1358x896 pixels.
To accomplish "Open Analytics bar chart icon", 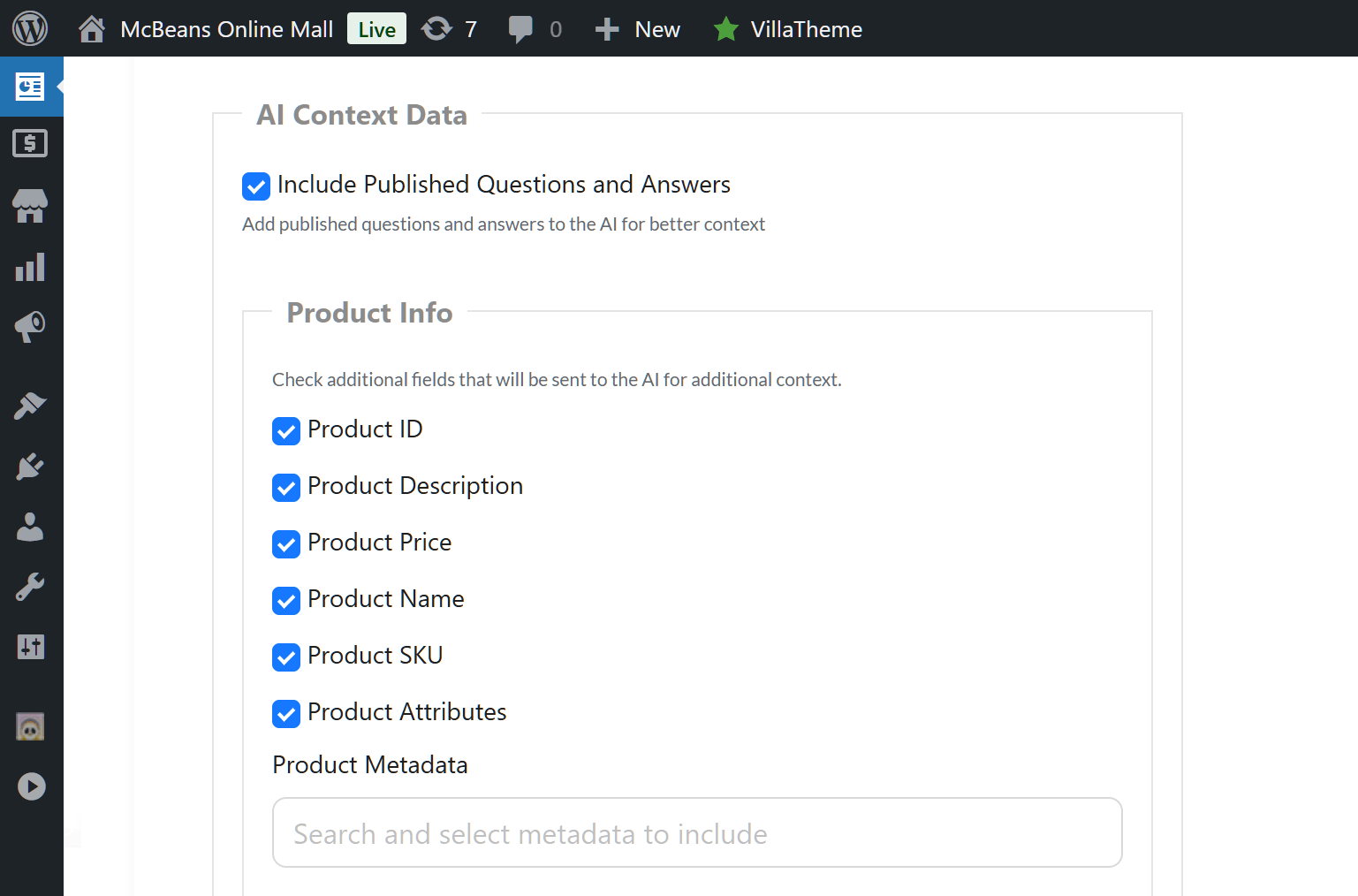I will click(x=30, y=267).
